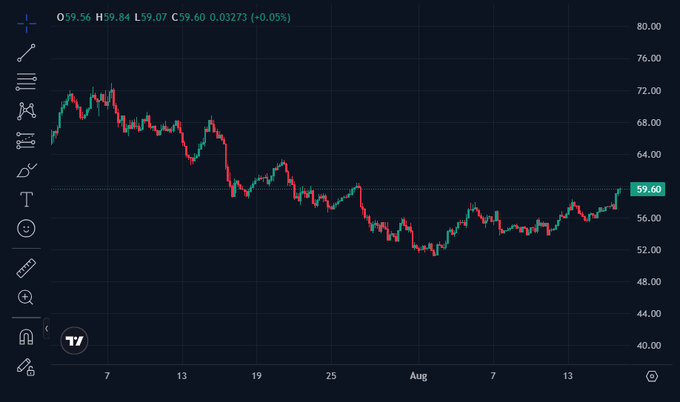Select the Text annotation tool
This screenshot has height=402, width=680.
pos(26,199)
